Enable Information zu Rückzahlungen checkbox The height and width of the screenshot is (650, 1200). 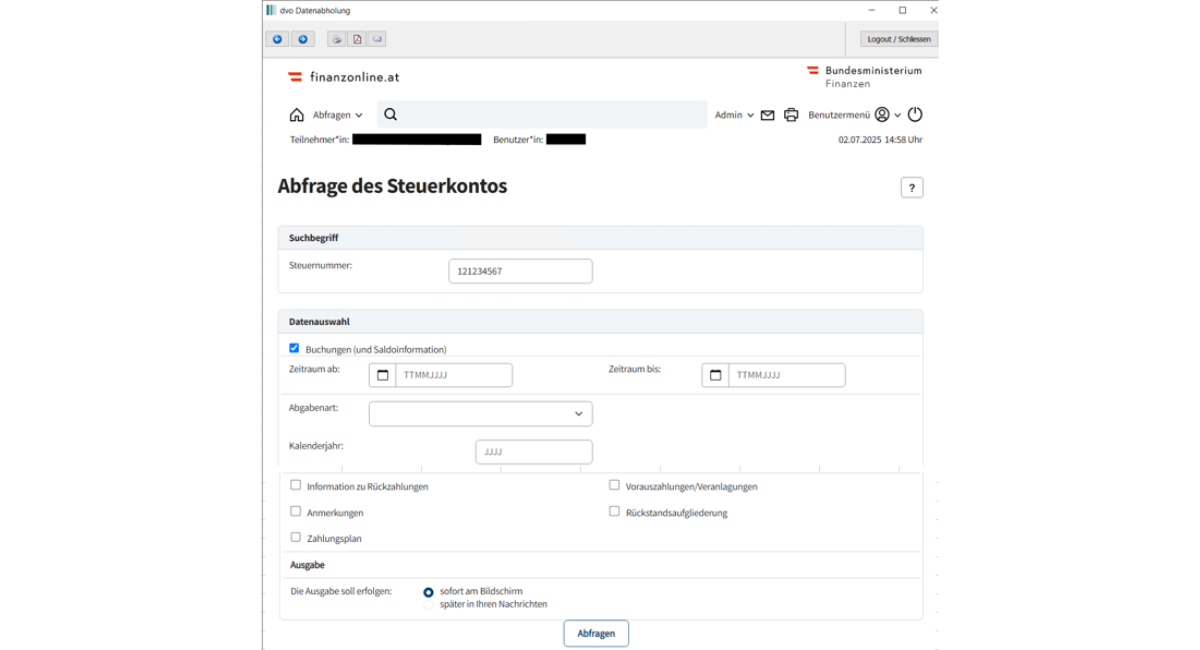(295, 485)
